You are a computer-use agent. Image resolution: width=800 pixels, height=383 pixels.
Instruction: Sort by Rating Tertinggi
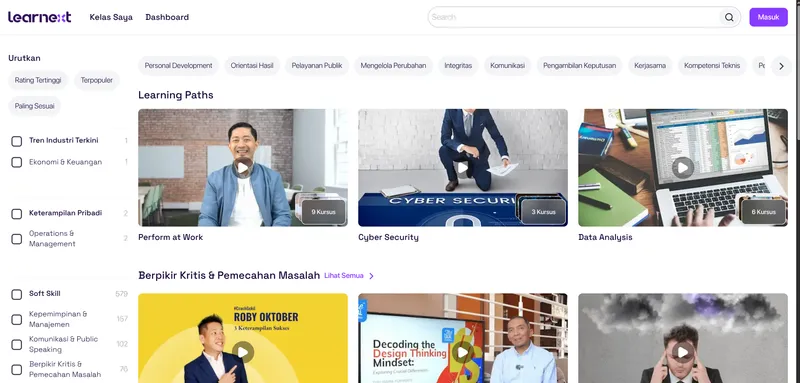tap(38, 81)
